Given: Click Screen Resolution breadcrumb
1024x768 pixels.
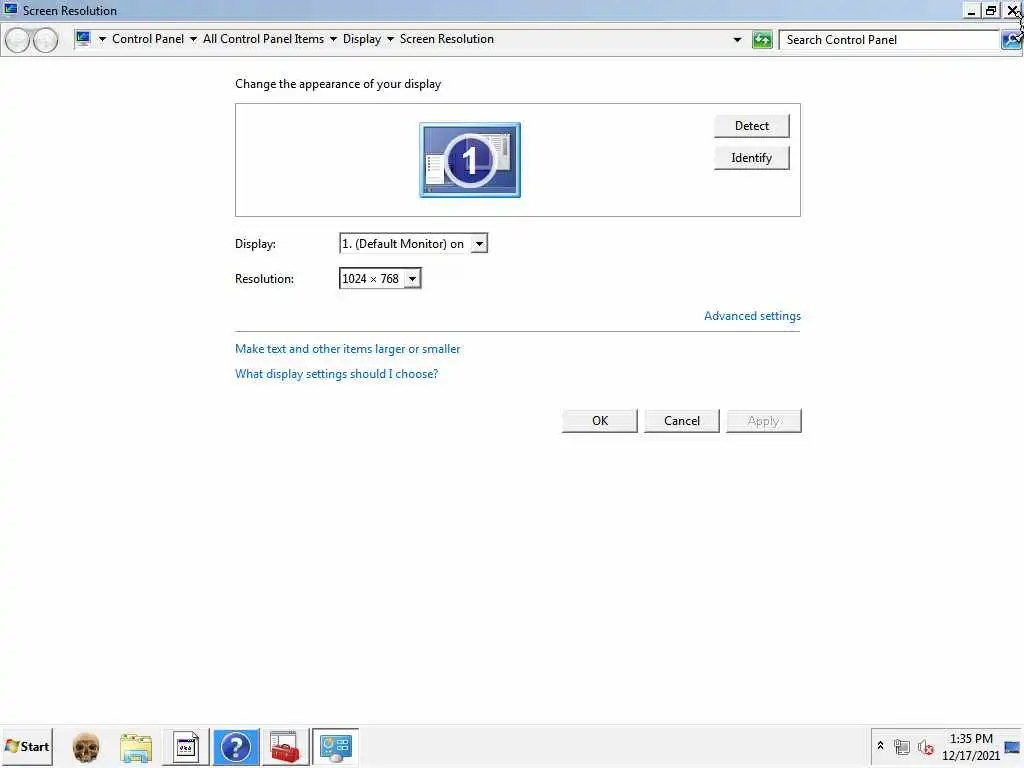Looking at the screenshot, I should click(x=447, y=39).
